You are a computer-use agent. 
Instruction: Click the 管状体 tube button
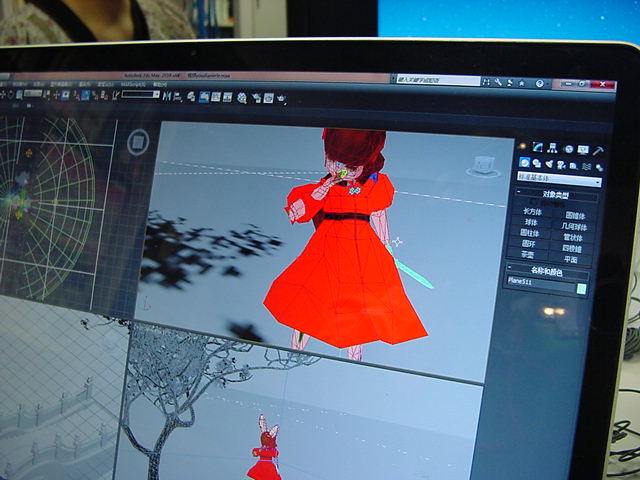coord(573,238)
